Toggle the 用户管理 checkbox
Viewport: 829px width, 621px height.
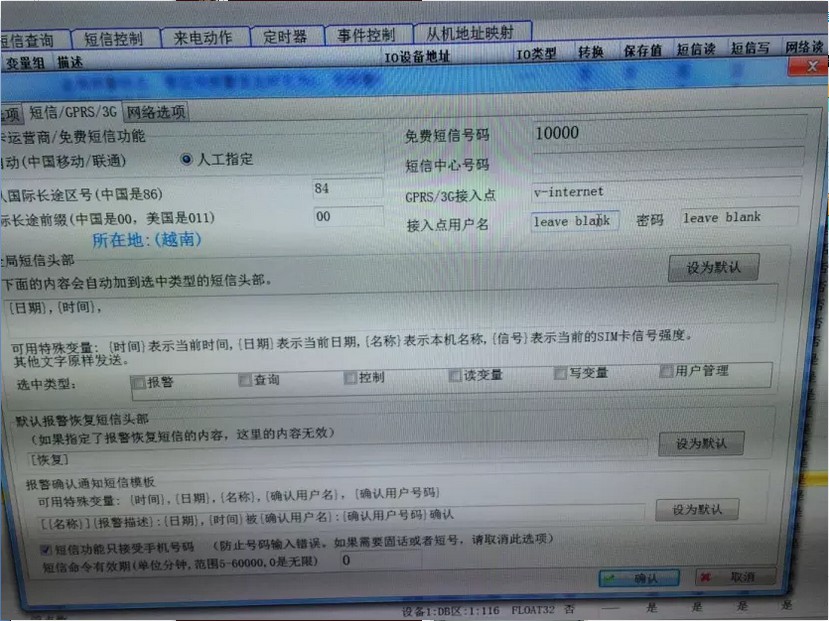(x=667, y=372)
